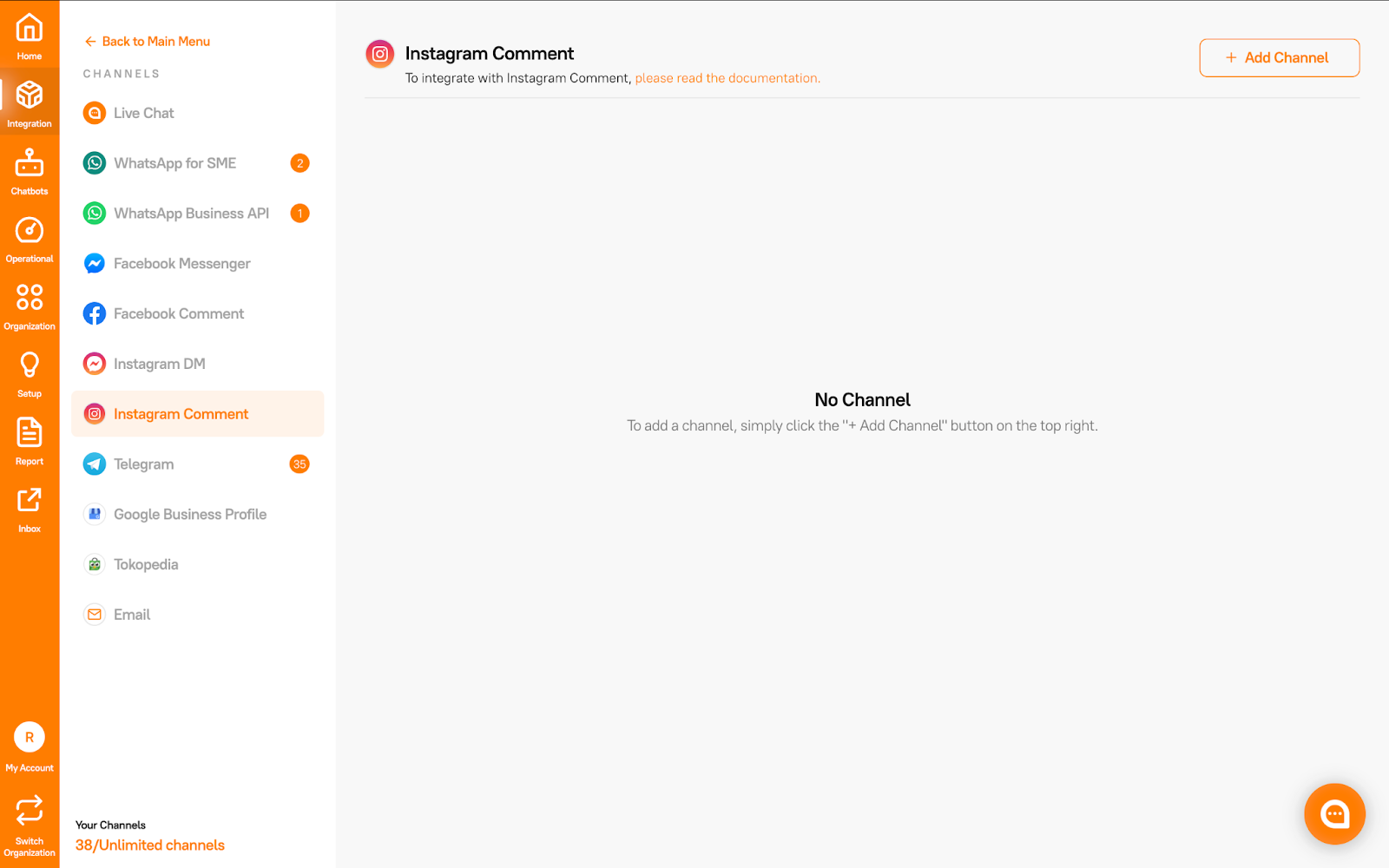This screenshot has height=868, width=1389.
Task: Open the Chatbots robot icon
Action: [30, 162]
